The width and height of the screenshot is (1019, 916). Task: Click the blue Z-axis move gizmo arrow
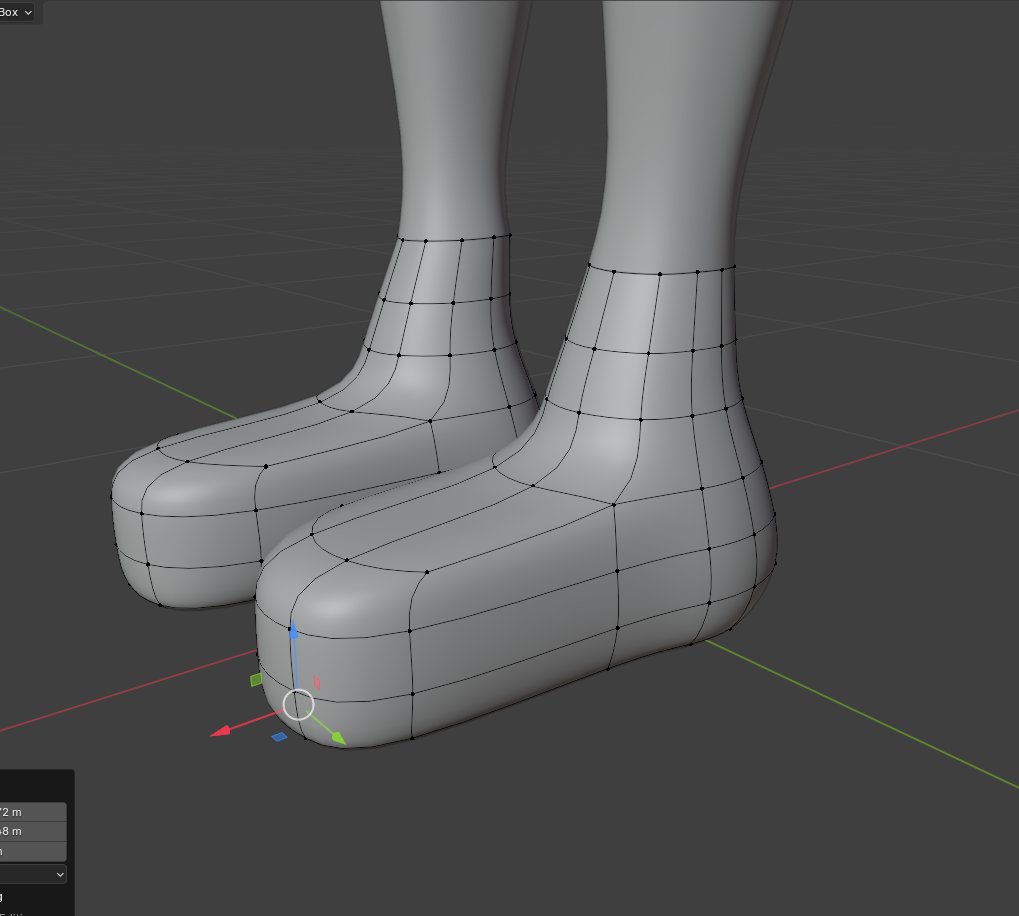pos(293,631)
